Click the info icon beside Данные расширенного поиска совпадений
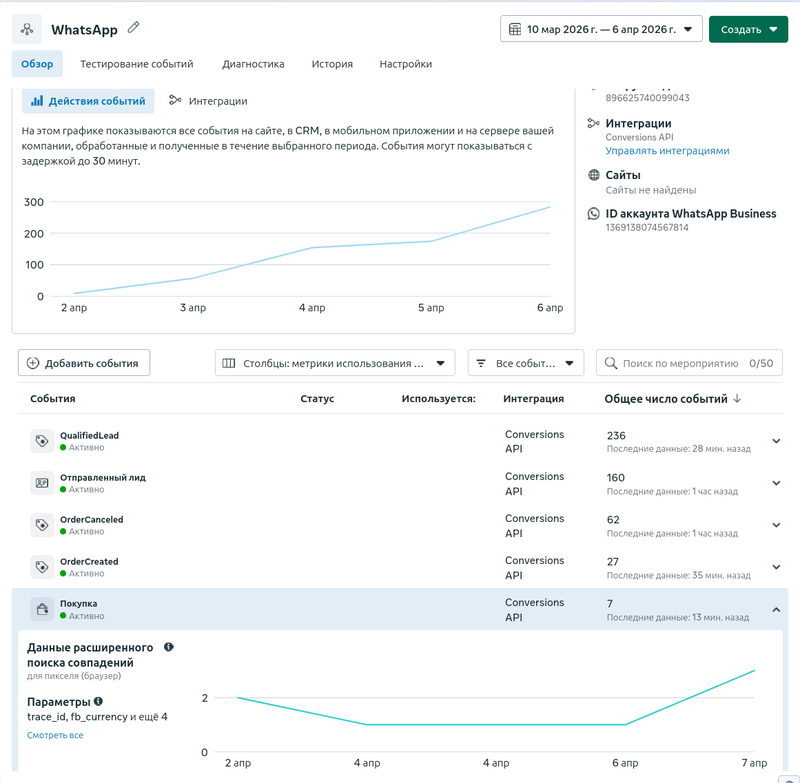 169,647
